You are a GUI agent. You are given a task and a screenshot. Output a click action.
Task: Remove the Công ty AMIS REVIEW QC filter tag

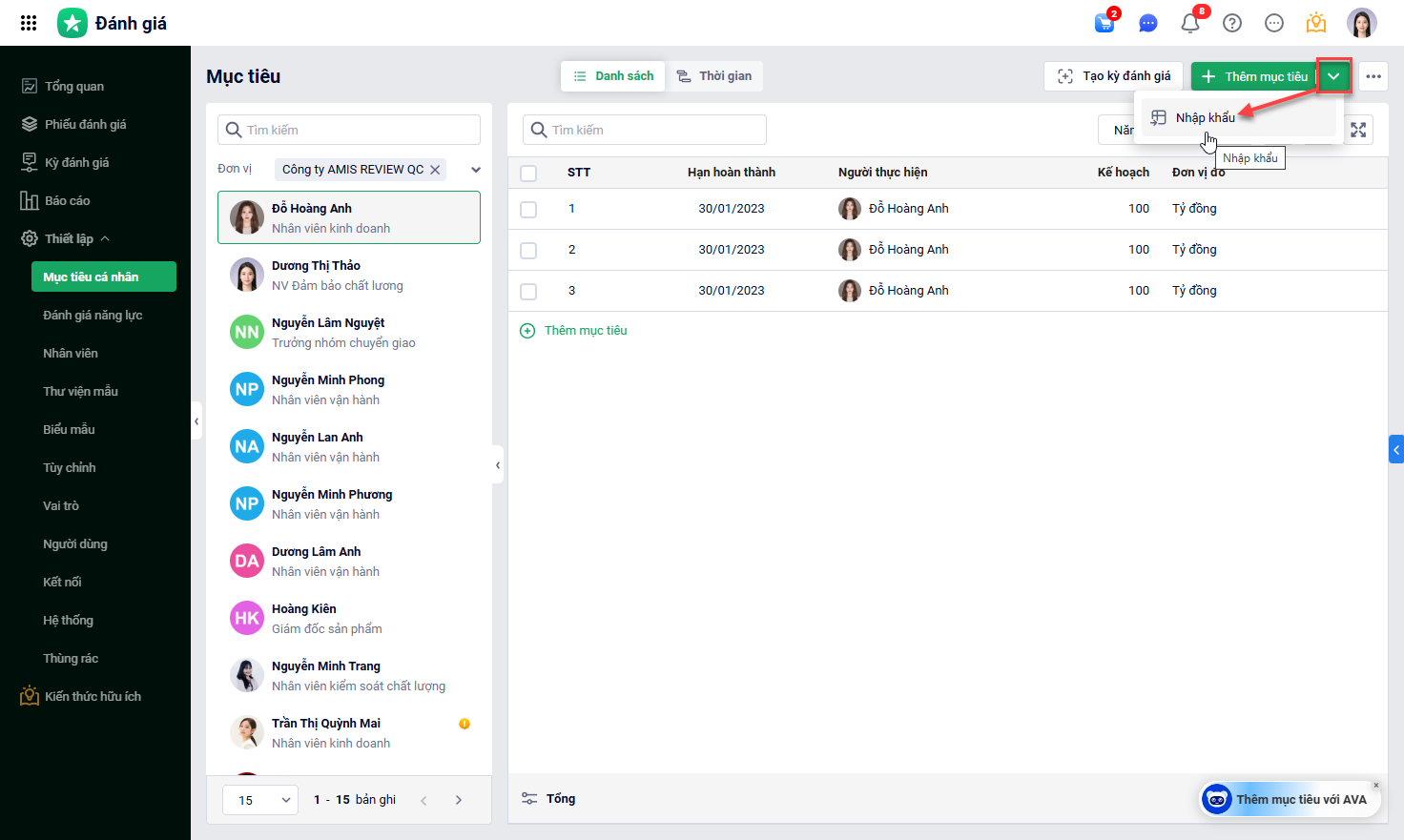coord(435,170)
